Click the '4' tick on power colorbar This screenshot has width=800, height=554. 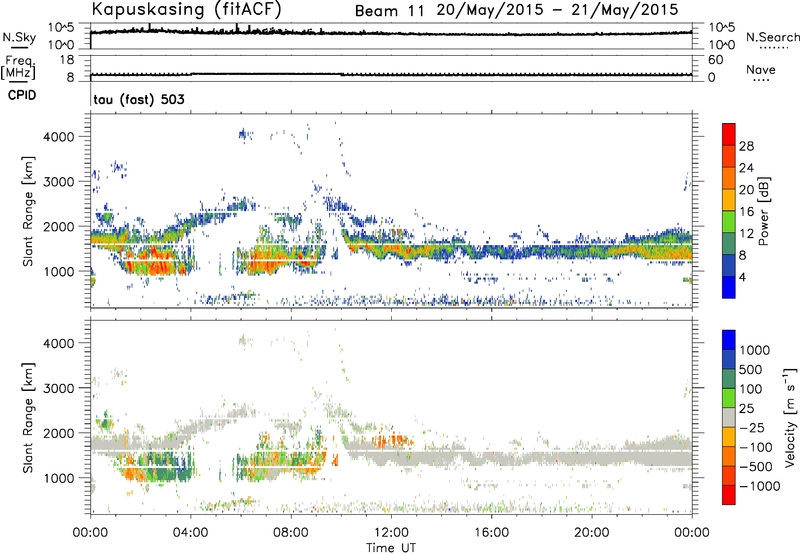(743, 277)
